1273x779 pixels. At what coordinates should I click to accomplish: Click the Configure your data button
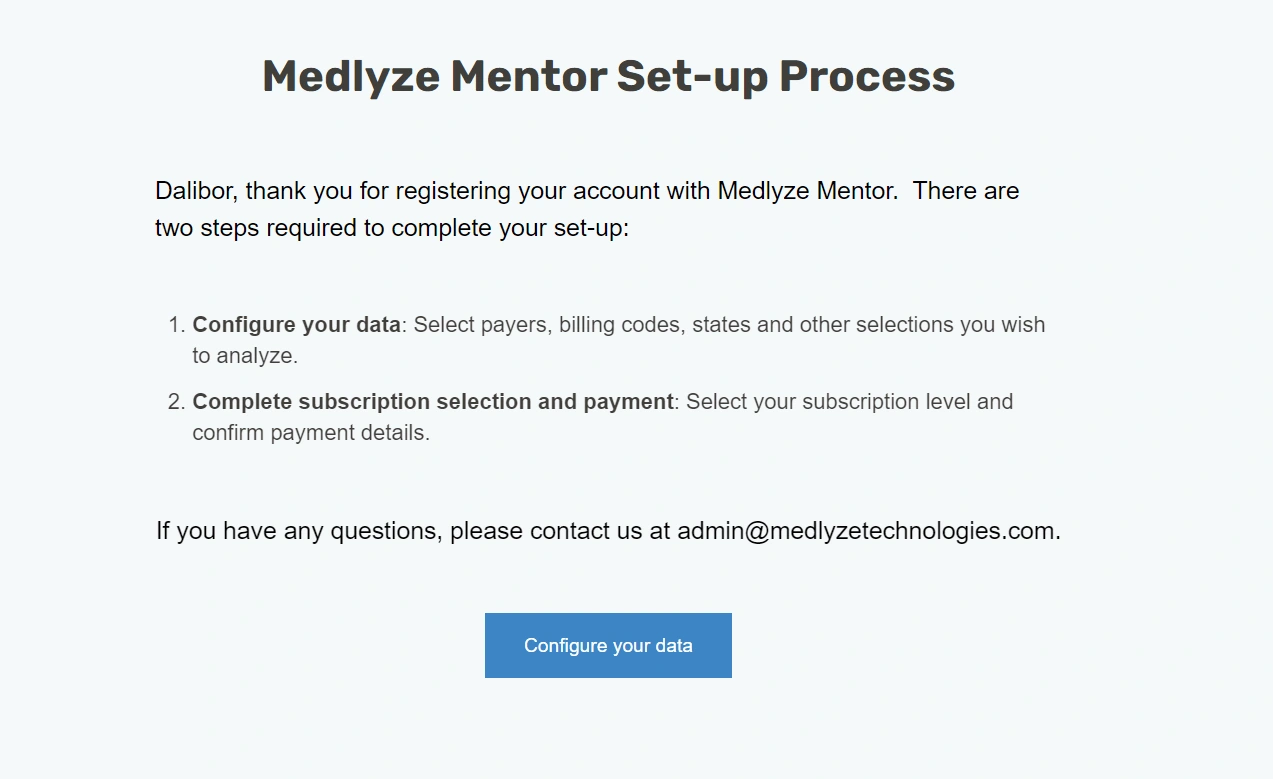(608, 645)
